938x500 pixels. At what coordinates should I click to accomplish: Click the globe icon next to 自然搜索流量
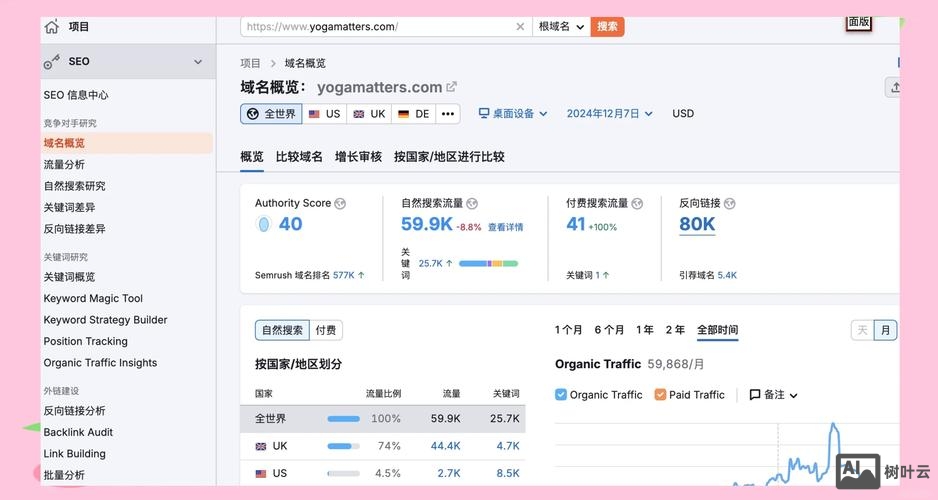pos(472,203)
